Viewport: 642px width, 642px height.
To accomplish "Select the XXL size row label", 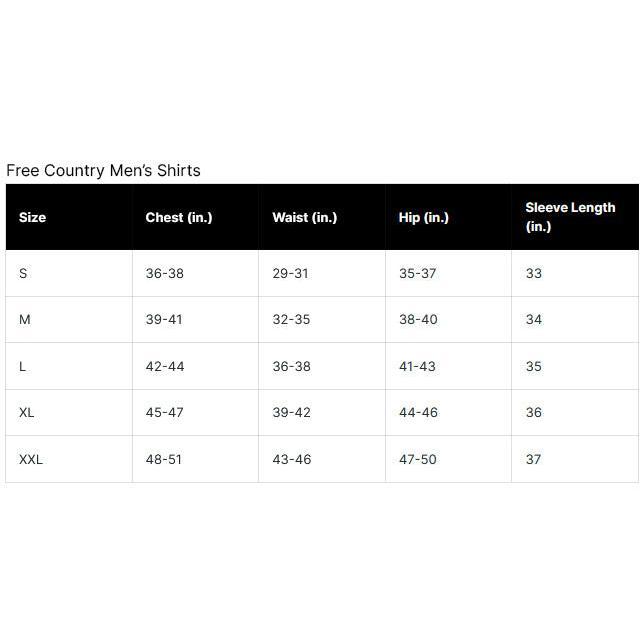I will (x=31, y=460).
